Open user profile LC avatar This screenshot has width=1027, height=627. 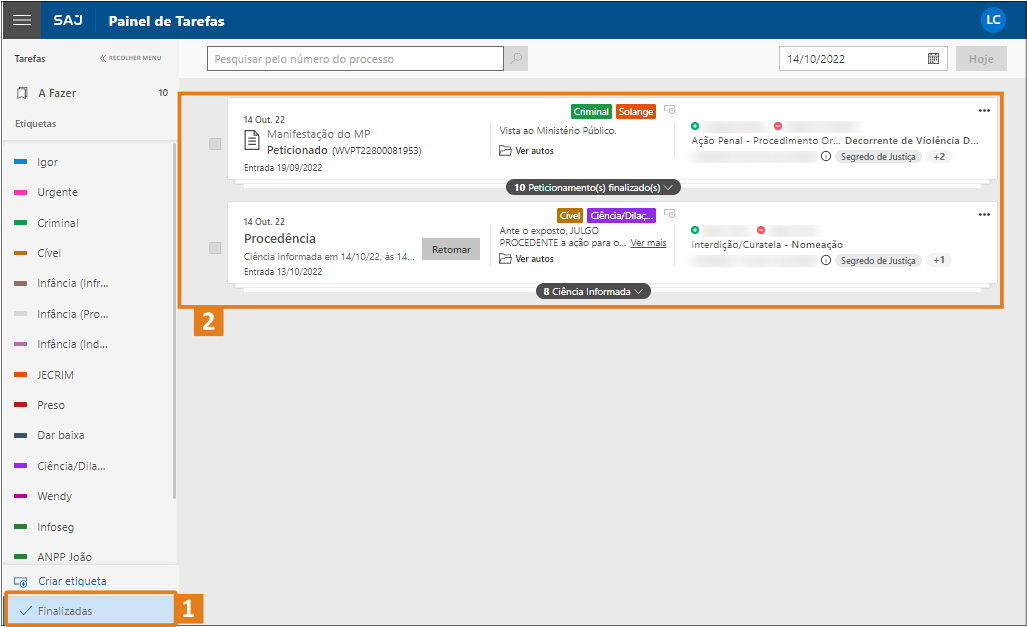point(993,20)
